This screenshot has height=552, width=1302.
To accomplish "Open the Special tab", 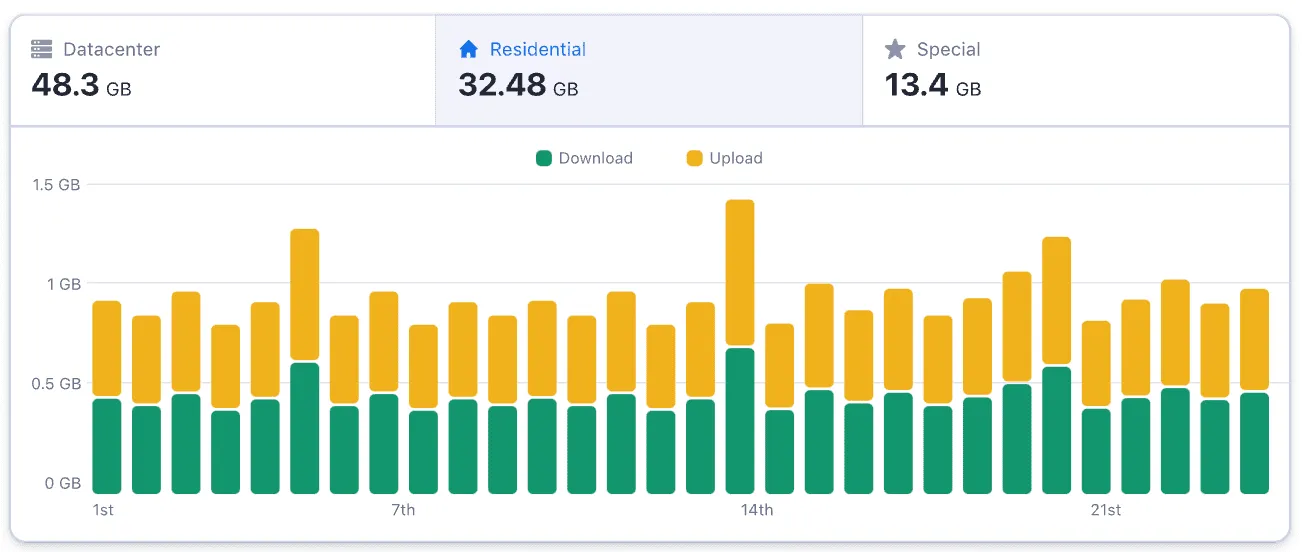I will pyautogui.click(x=1075, y=70).
